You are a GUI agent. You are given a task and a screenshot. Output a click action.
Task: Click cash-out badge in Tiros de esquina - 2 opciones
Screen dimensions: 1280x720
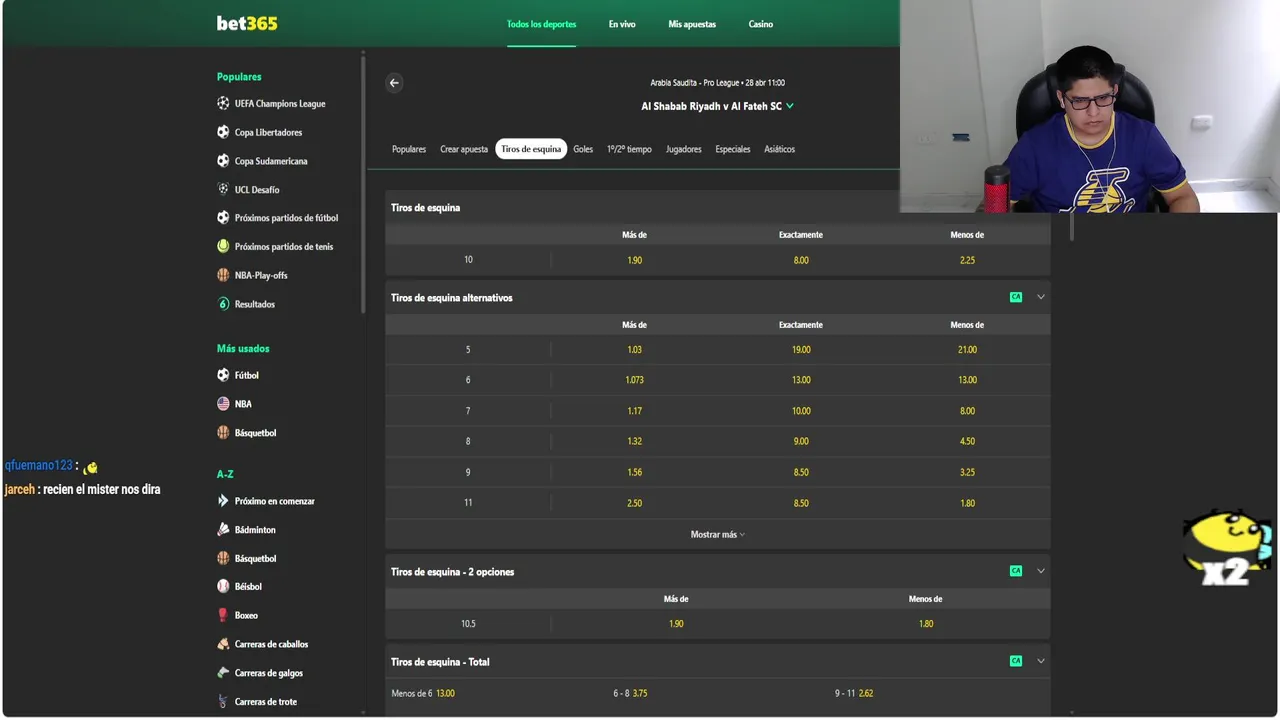tap(1016, 571)
